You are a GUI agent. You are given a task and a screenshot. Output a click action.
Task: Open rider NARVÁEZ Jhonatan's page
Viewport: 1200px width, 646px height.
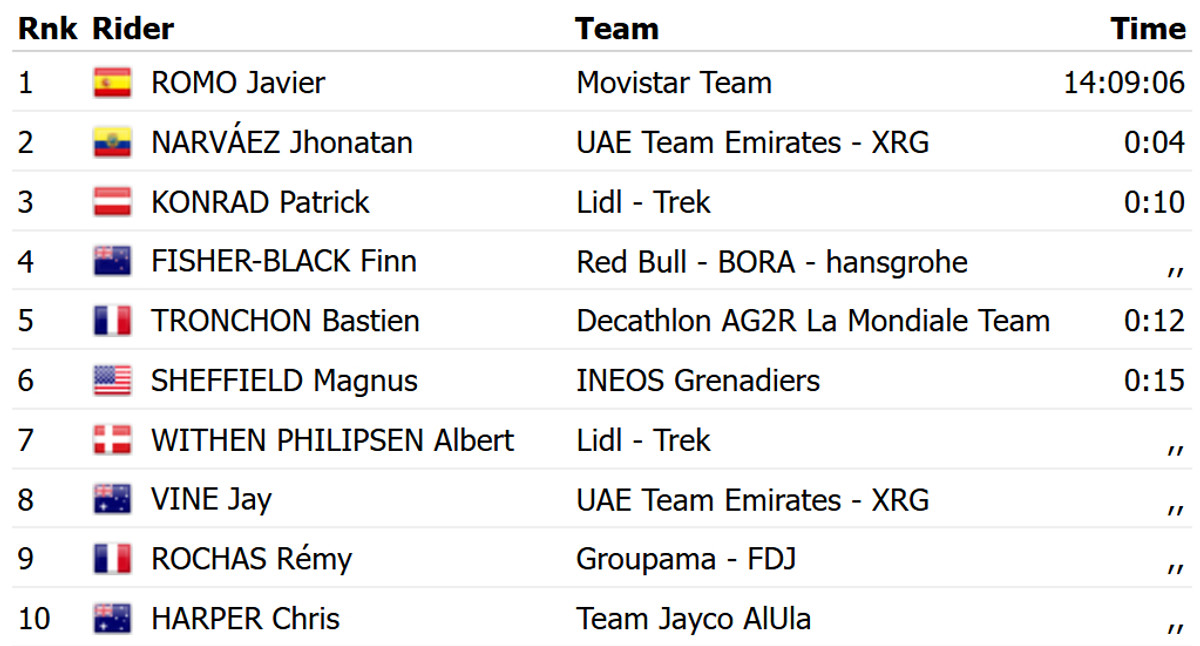coord(281,143)
